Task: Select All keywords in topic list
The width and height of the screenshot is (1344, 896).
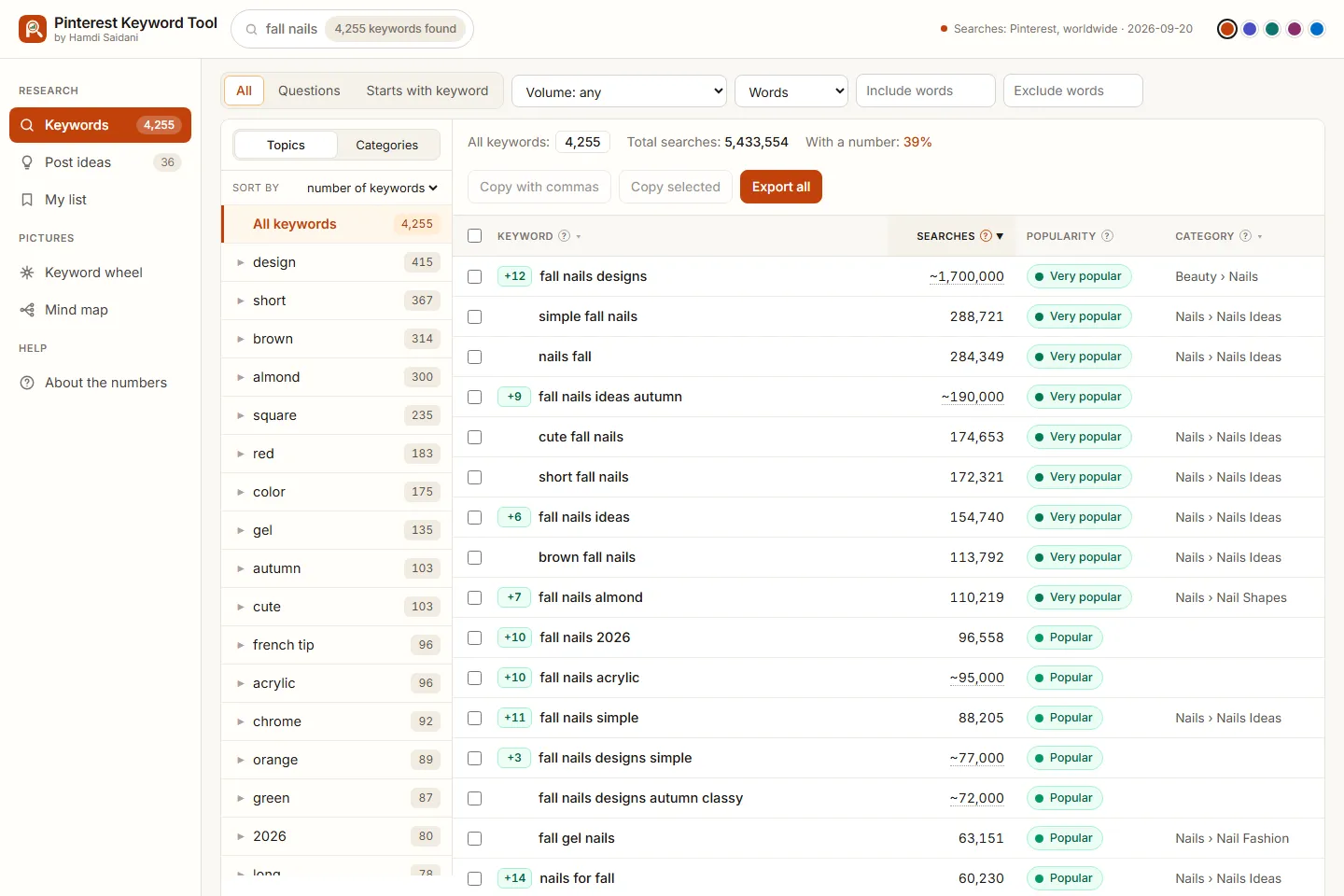Action: [337, 224]
